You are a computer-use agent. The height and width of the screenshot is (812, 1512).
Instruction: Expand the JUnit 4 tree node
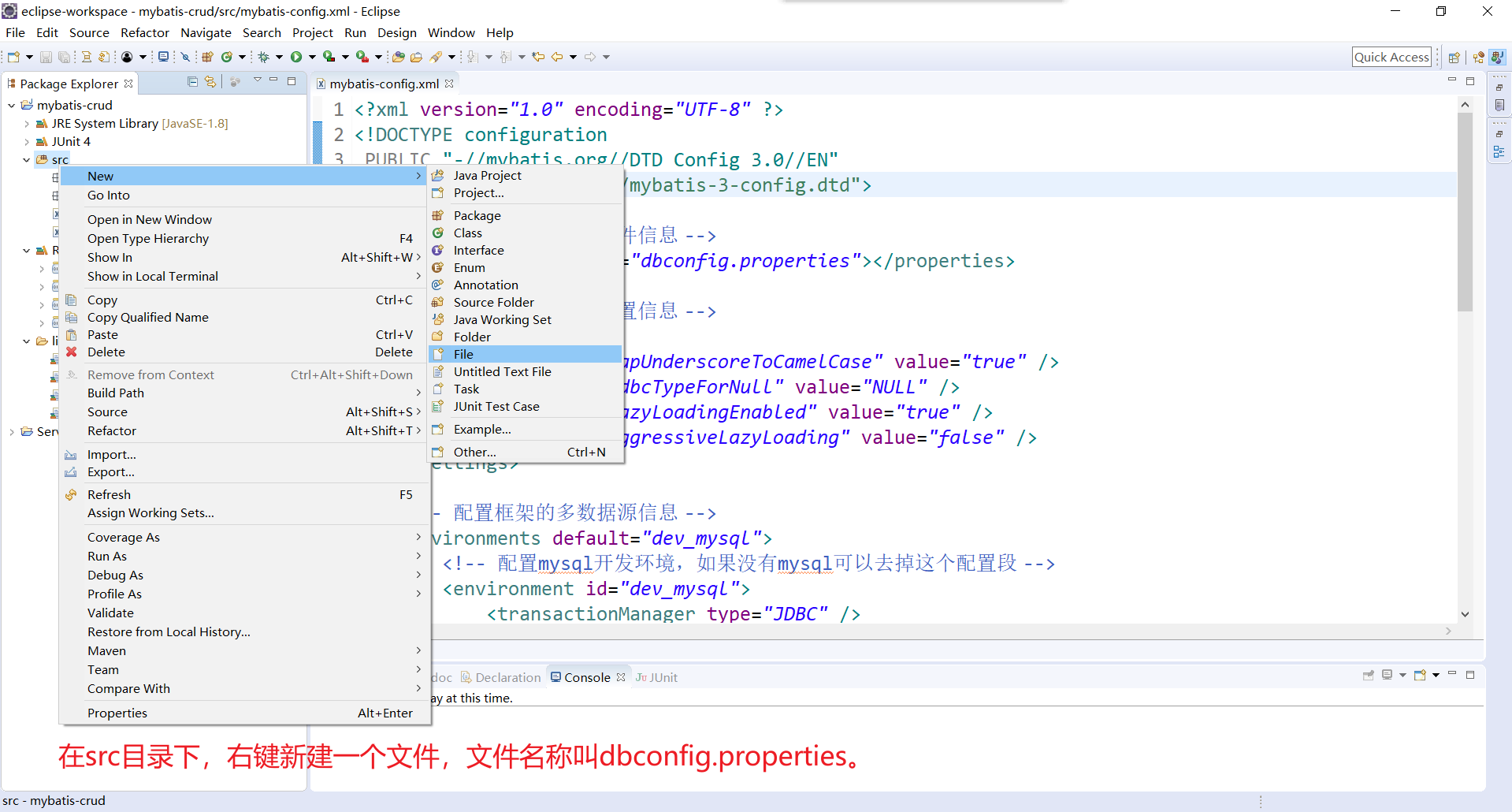[27, 142]
